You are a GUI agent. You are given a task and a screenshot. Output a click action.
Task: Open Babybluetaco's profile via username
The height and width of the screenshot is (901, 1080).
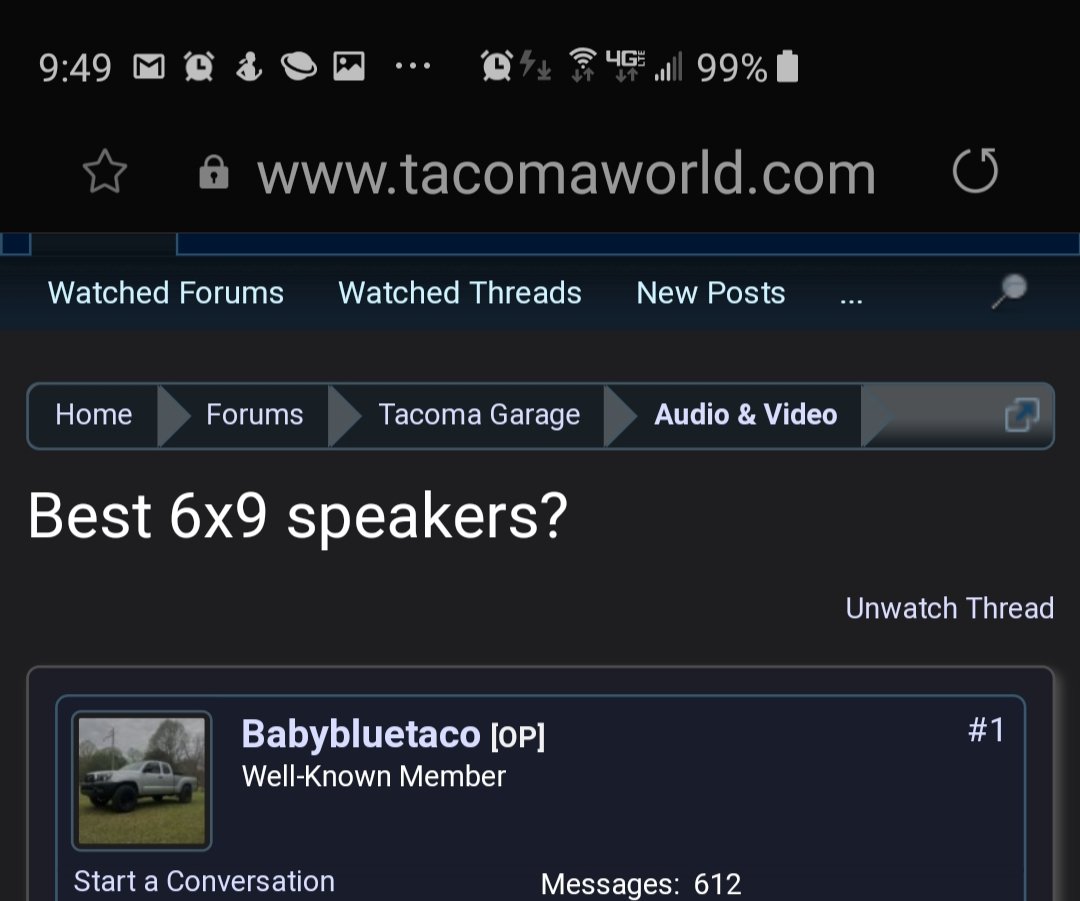[361, 734]
